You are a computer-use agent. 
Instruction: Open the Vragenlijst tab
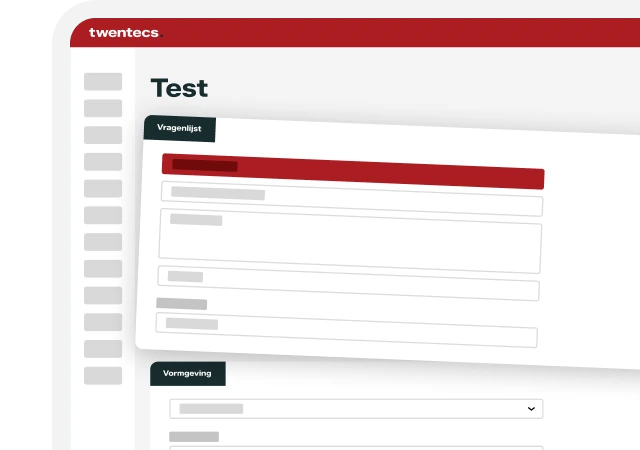coord(180,129)
